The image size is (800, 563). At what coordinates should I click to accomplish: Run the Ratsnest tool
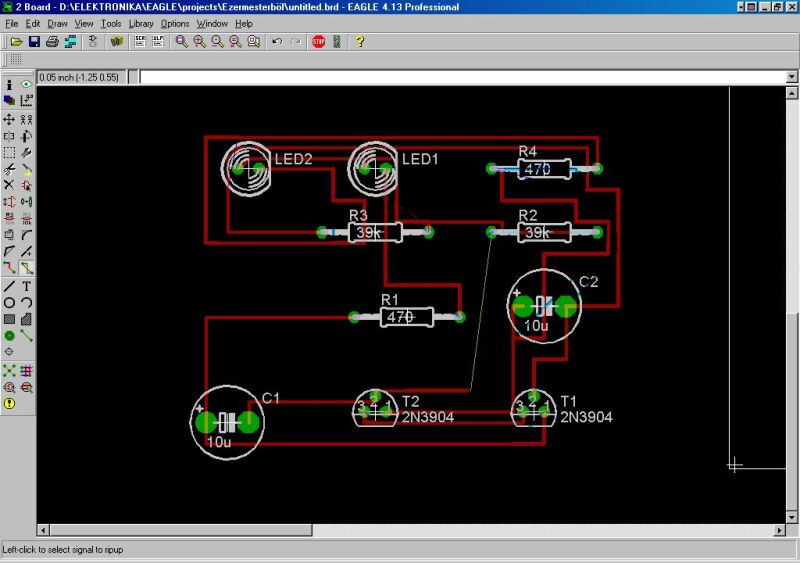point(9,370)
